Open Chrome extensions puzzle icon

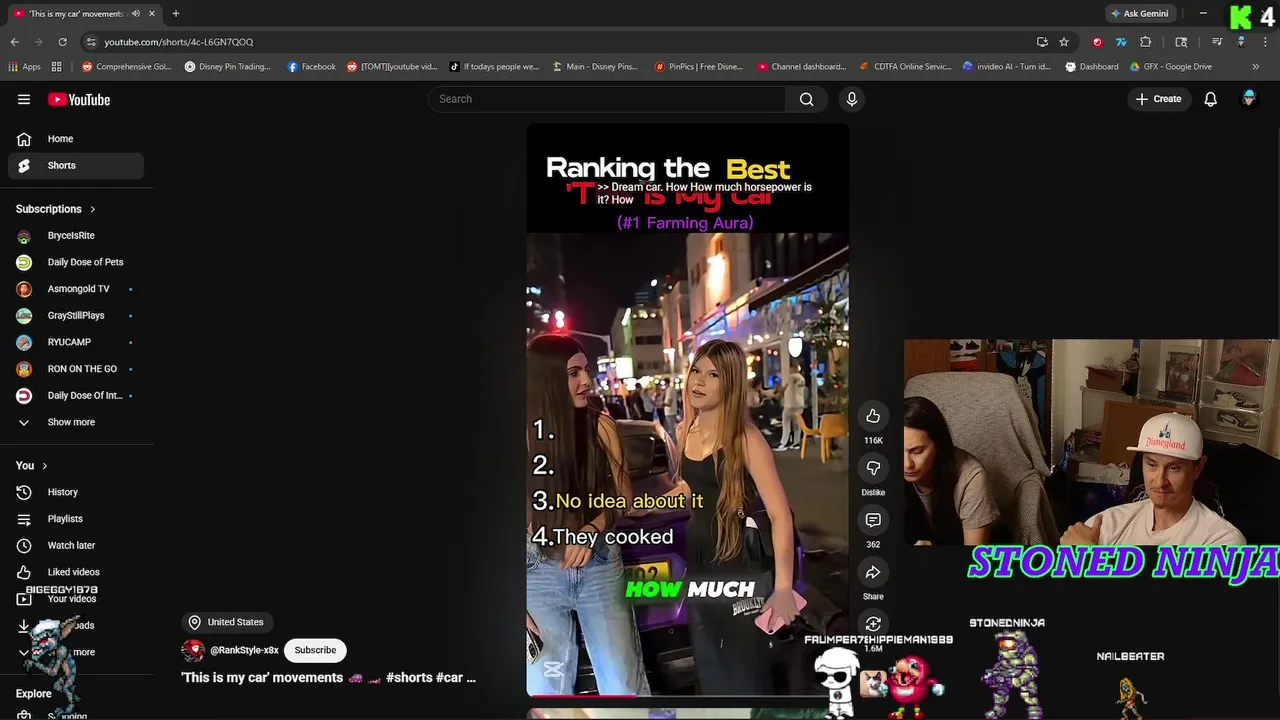click(1145, 42)
